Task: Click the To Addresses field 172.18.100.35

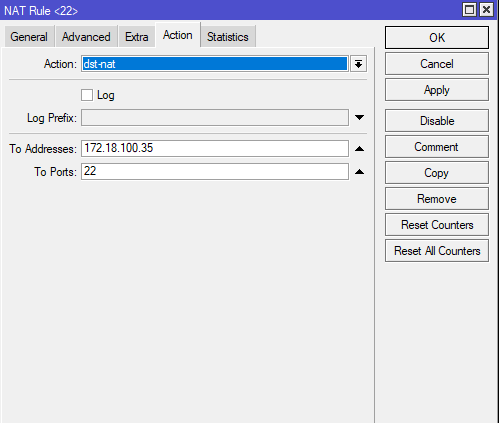Action: coord(215,148)
